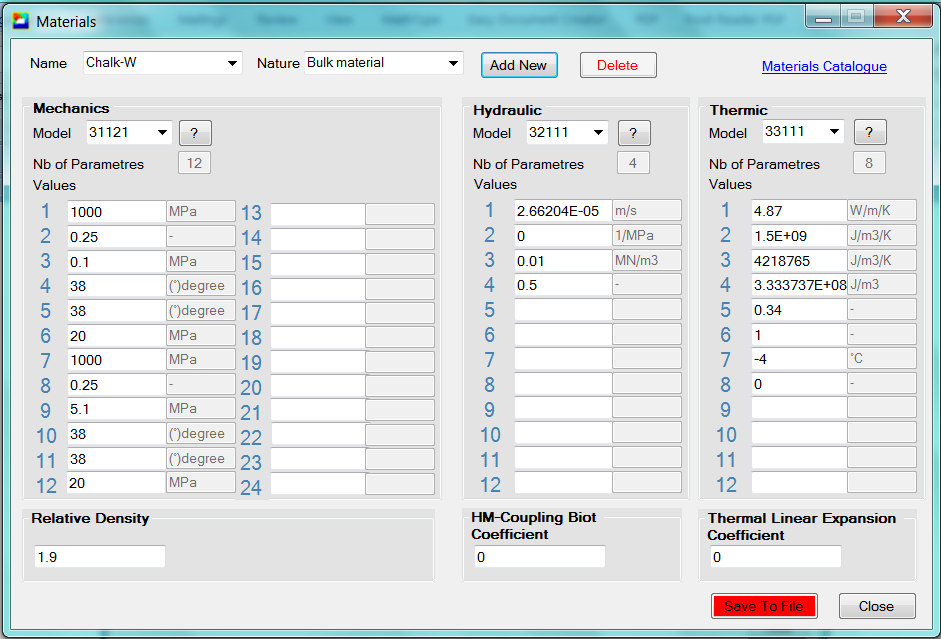
Task: Click the Add New button
Action: coord(519,65)
